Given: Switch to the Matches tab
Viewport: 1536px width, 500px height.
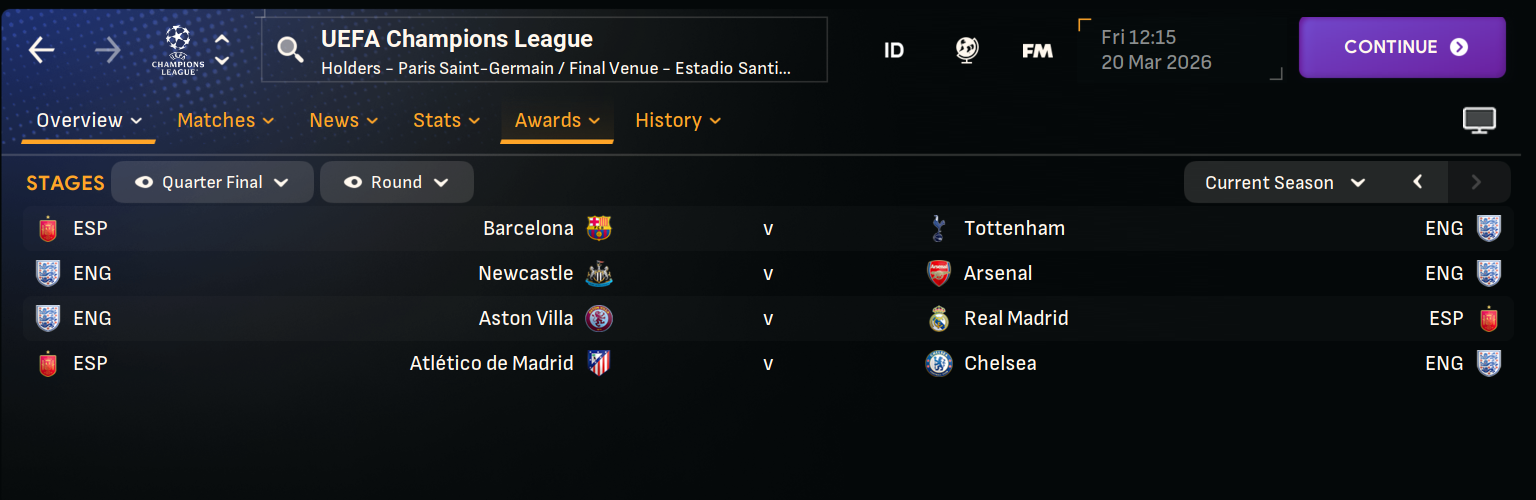Looking at the screenshot, I should pos(225,121).
